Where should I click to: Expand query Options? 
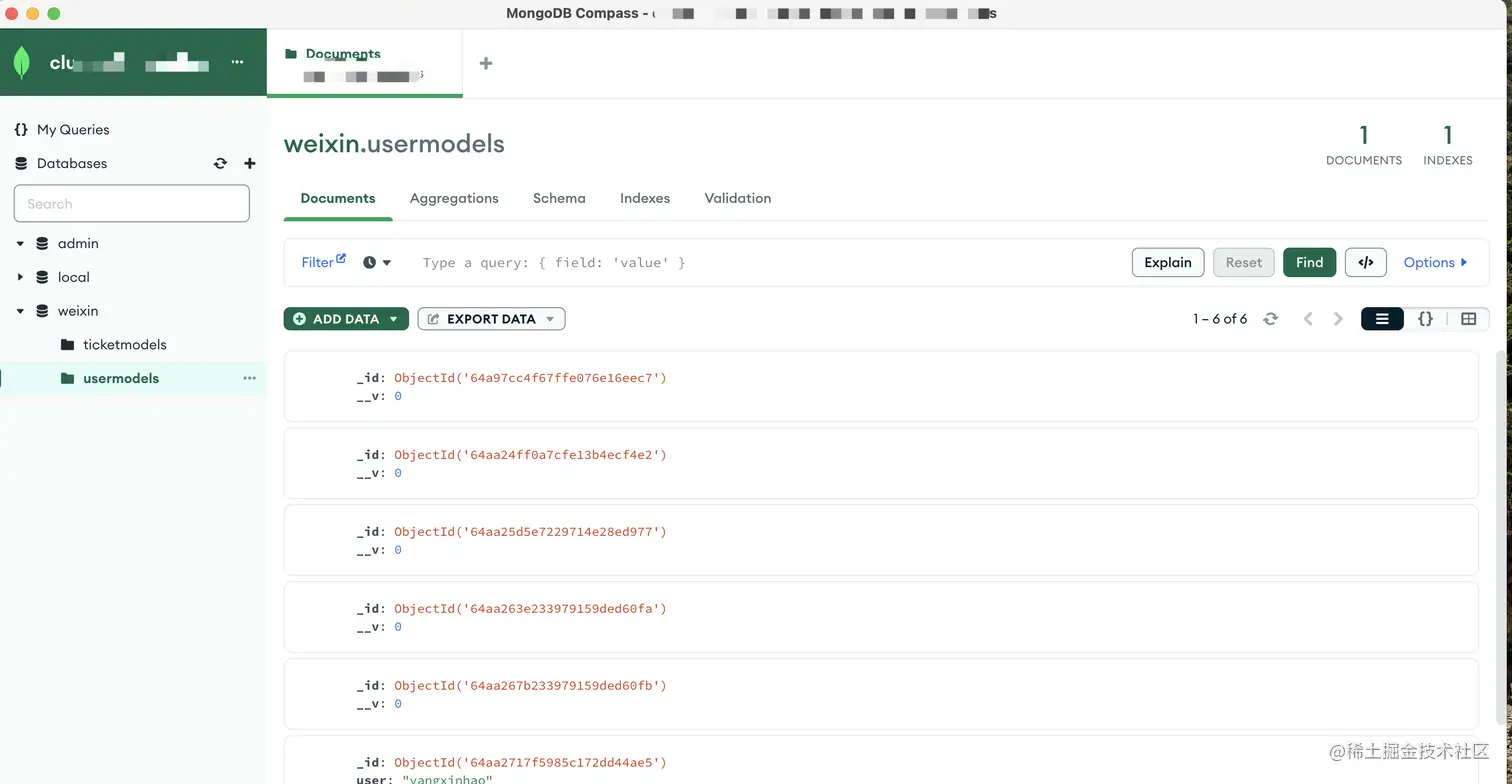[1435, 262]
